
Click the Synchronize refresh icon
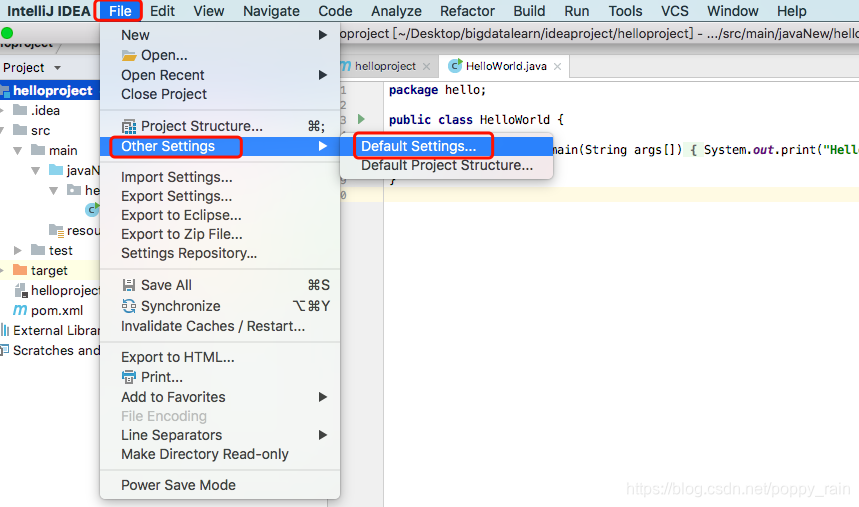point(129,306)
